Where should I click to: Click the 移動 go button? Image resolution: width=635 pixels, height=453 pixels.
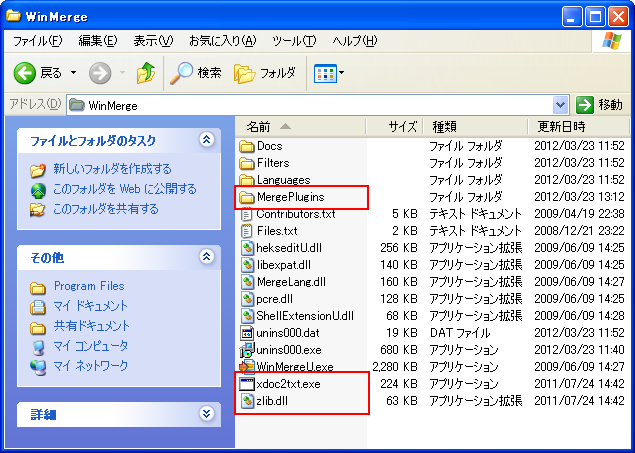[599, 105]
